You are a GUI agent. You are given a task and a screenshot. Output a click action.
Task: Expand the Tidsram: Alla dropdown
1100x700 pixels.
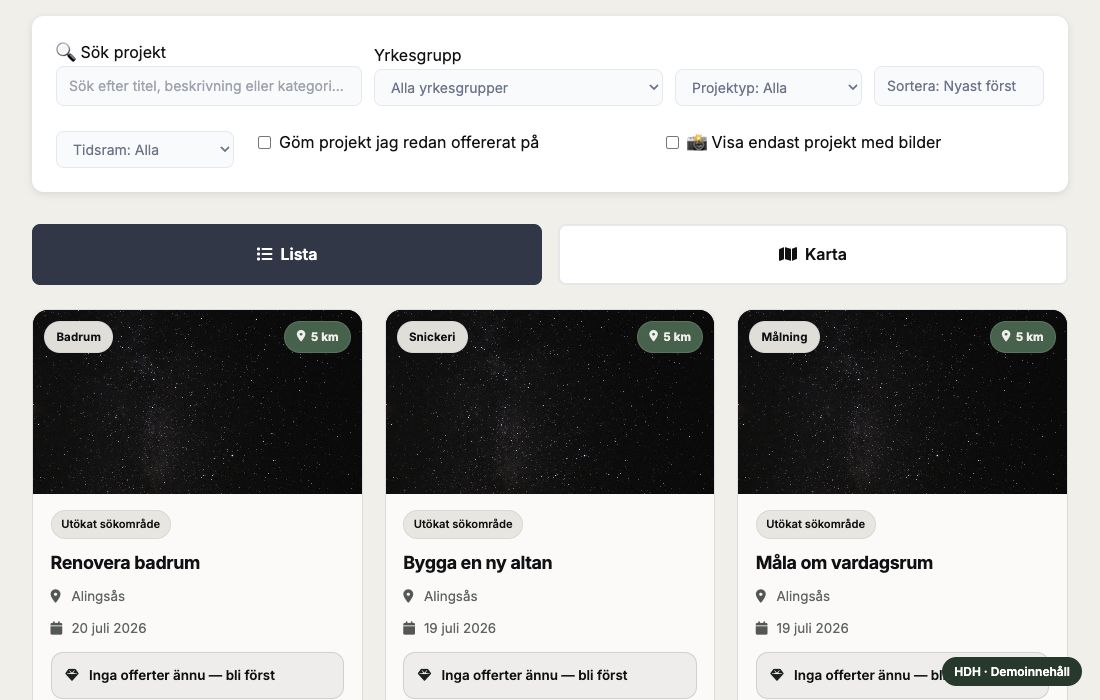145,149
